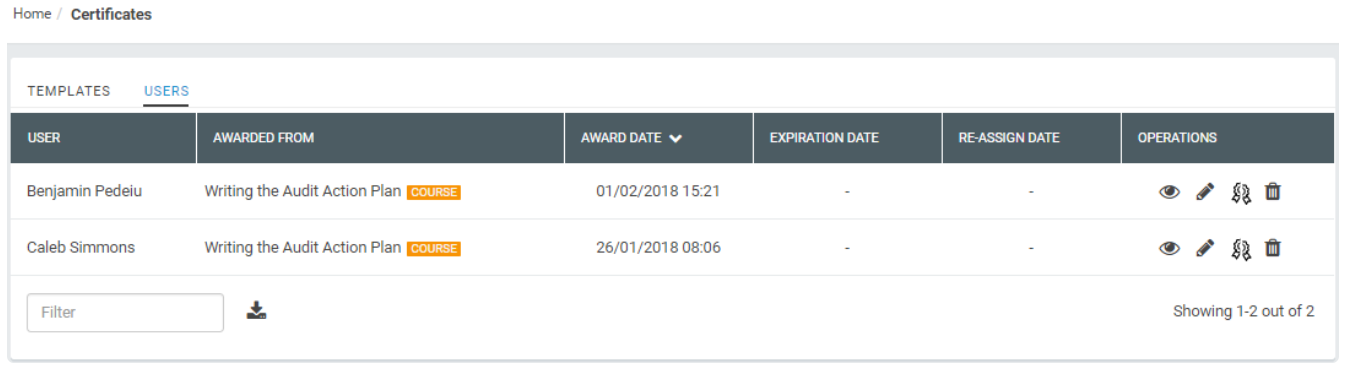Export table using the download icon
Image resolution: width=1347 pixels, height=378 pixels.
257,311
